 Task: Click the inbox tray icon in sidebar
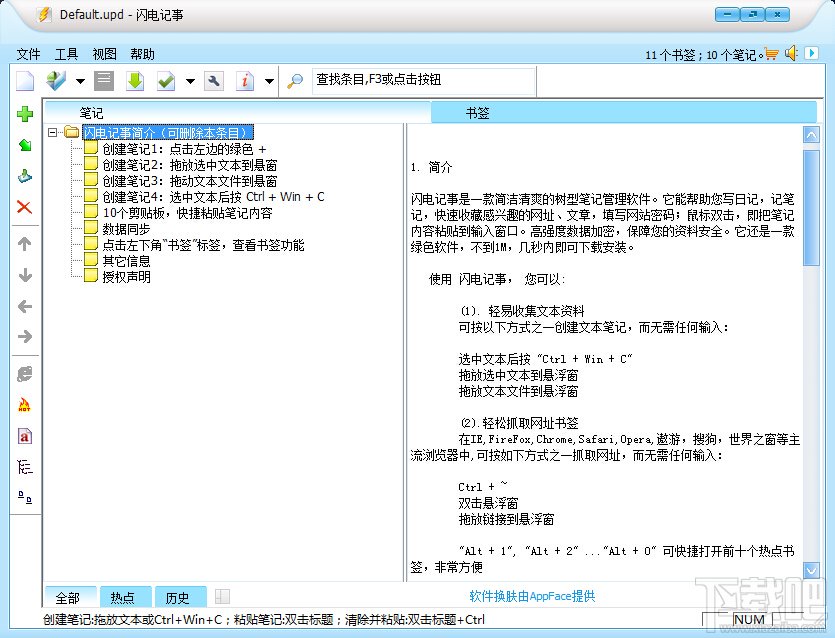coord(25,176)
